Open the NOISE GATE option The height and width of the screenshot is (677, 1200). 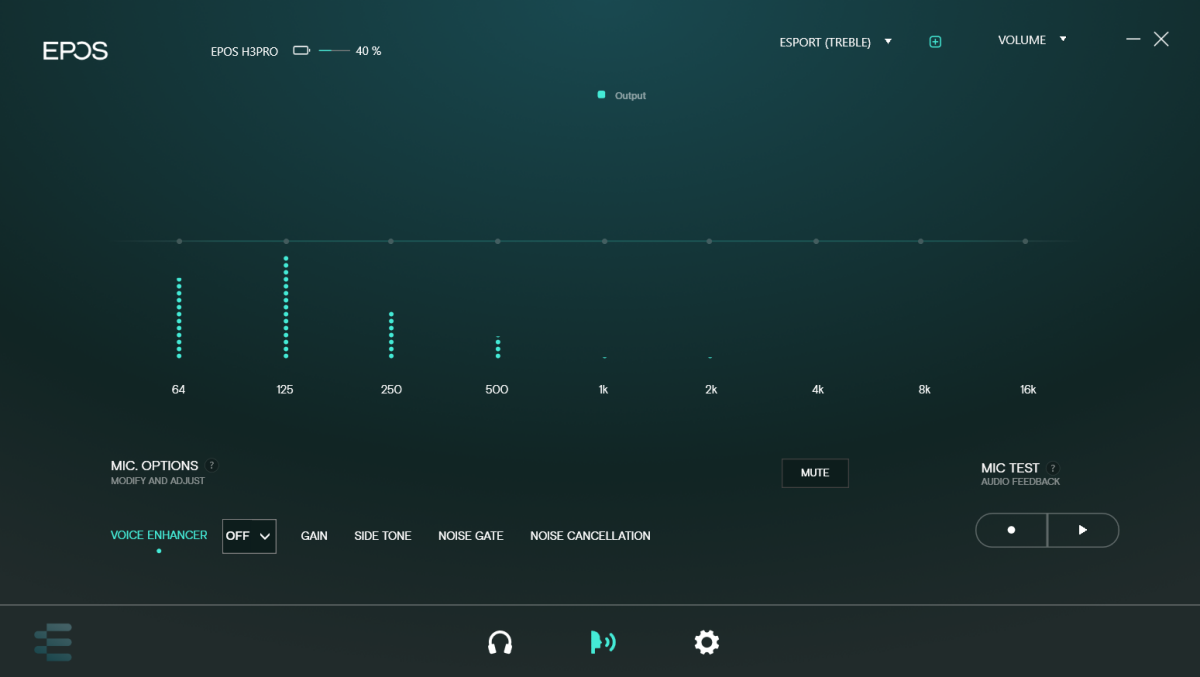470,536
